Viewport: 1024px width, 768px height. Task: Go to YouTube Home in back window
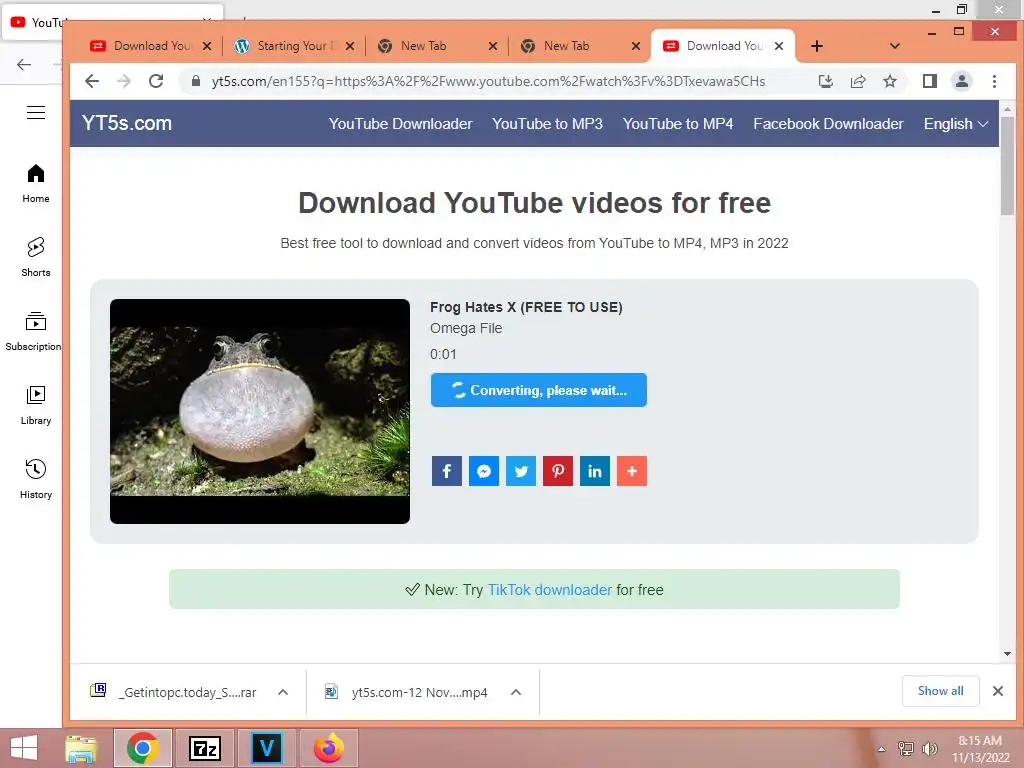pyautogui.click(x=36, y=184)
